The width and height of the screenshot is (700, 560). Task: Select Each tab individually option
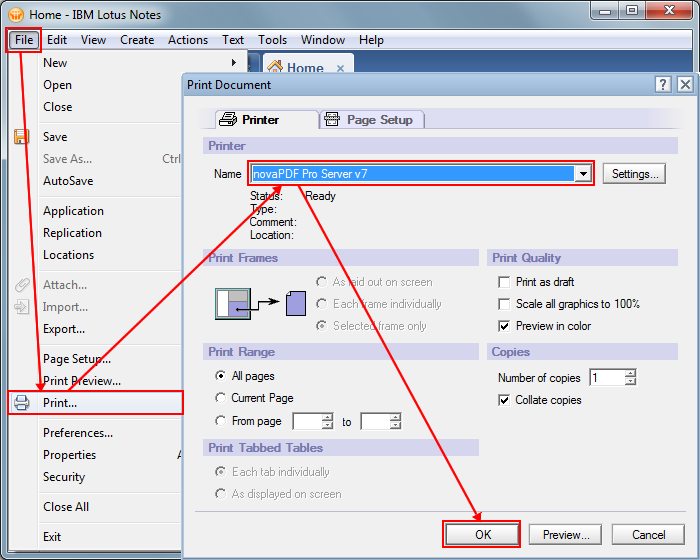[x=221, y=472]
